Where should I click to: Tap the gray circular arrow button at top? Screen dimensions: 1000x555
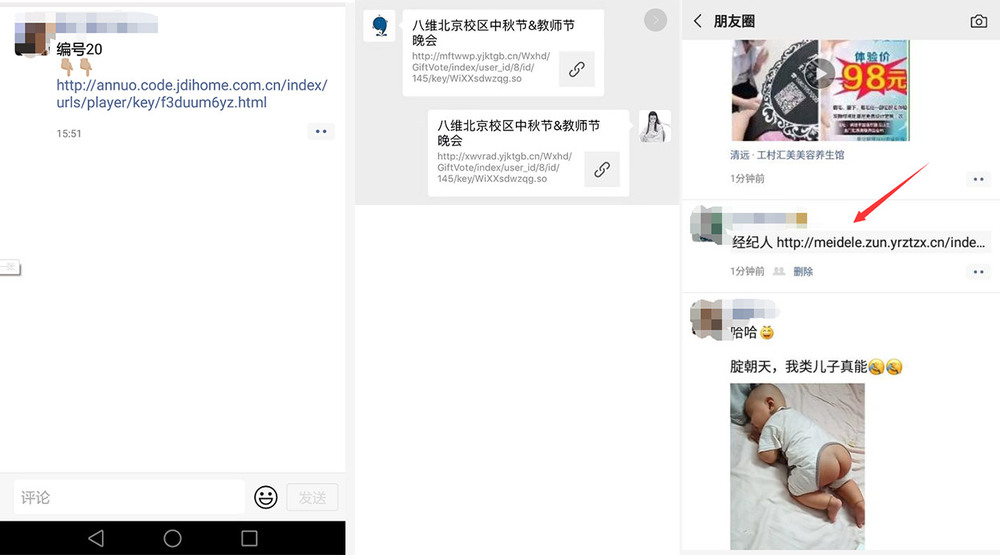click(655, 20)
